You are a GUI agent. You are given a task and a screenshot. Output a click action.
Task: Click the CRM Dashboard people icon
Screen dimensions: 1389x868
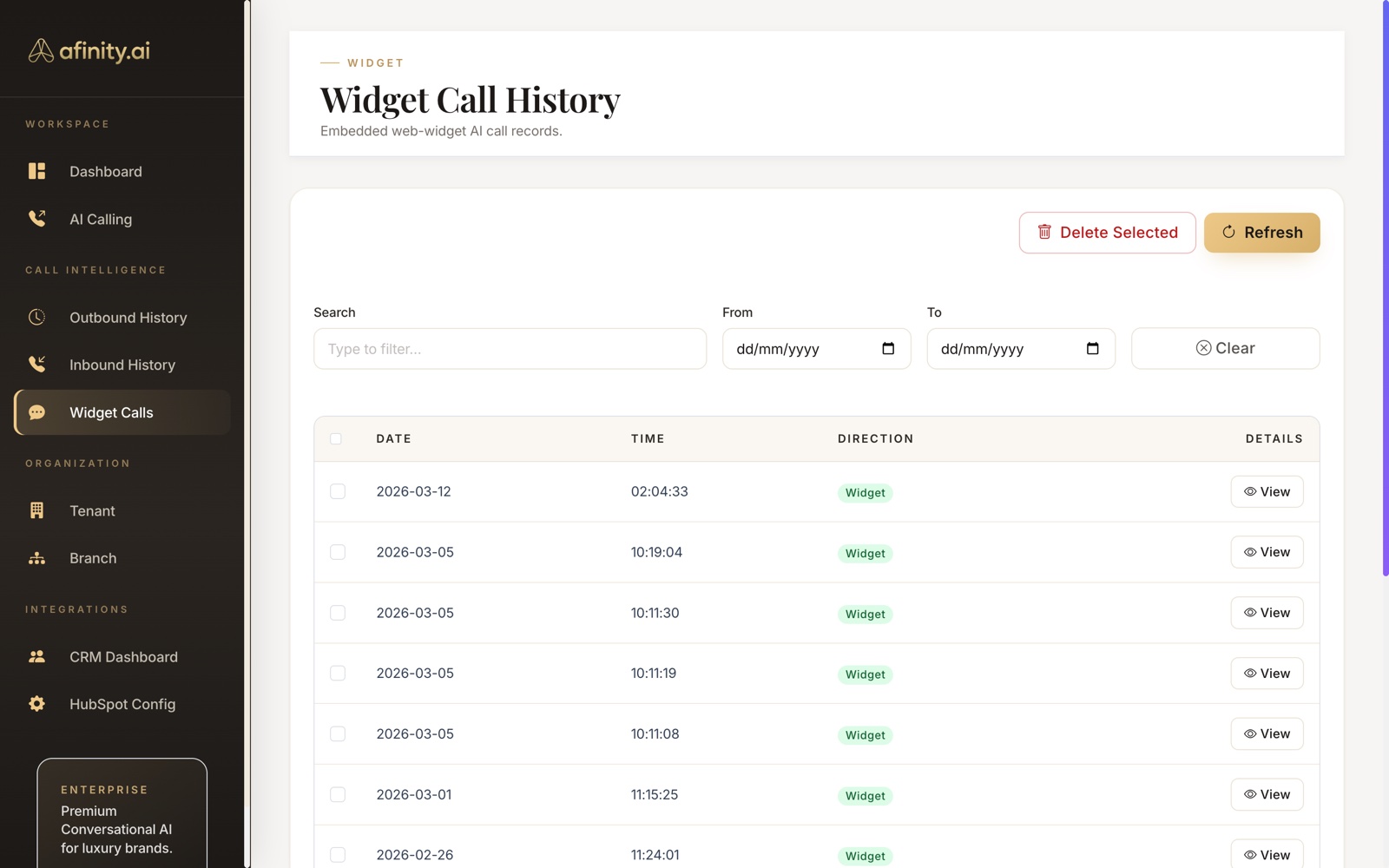(36, 656)
